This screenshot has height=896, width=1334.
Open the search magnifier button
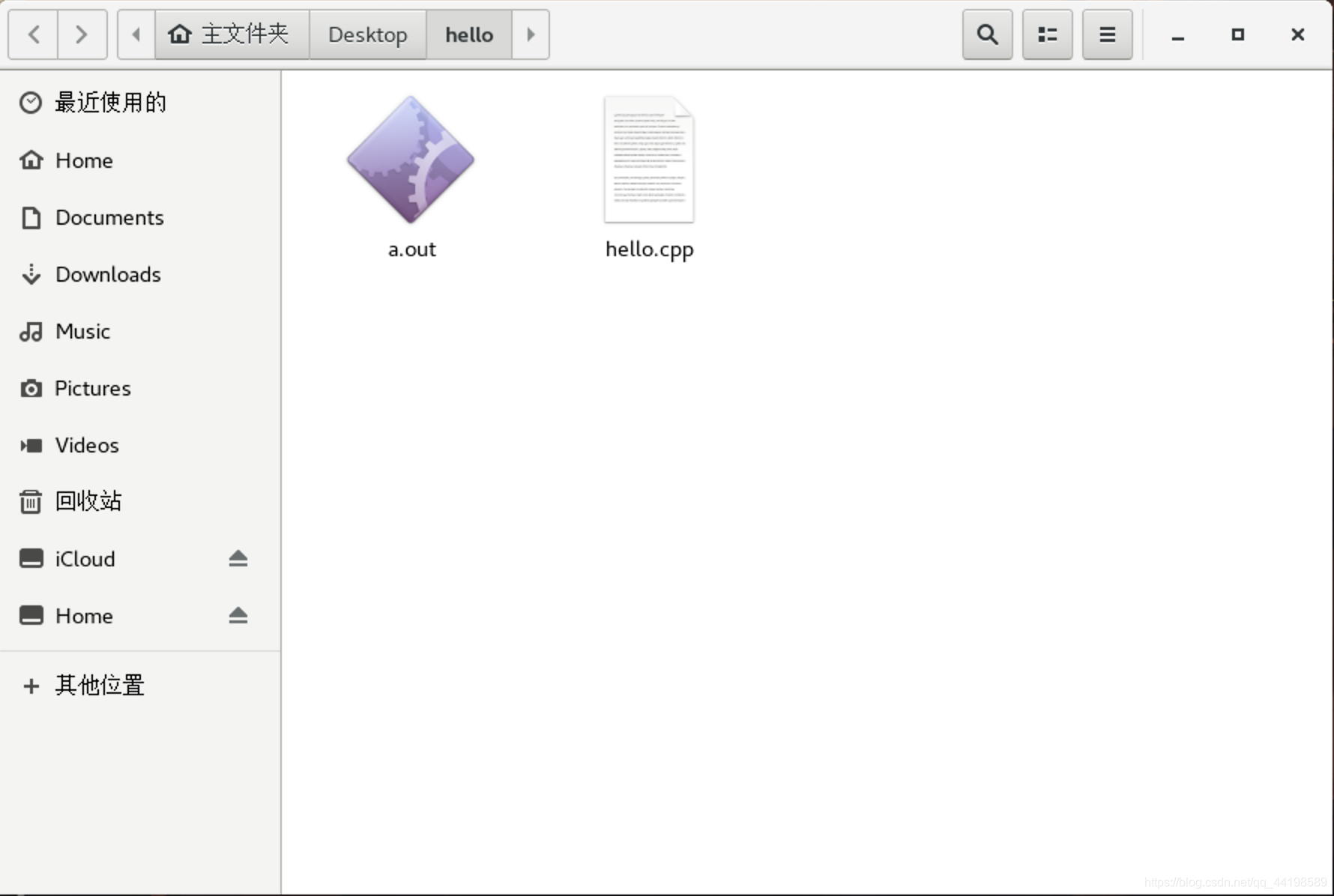click(987, 34)
